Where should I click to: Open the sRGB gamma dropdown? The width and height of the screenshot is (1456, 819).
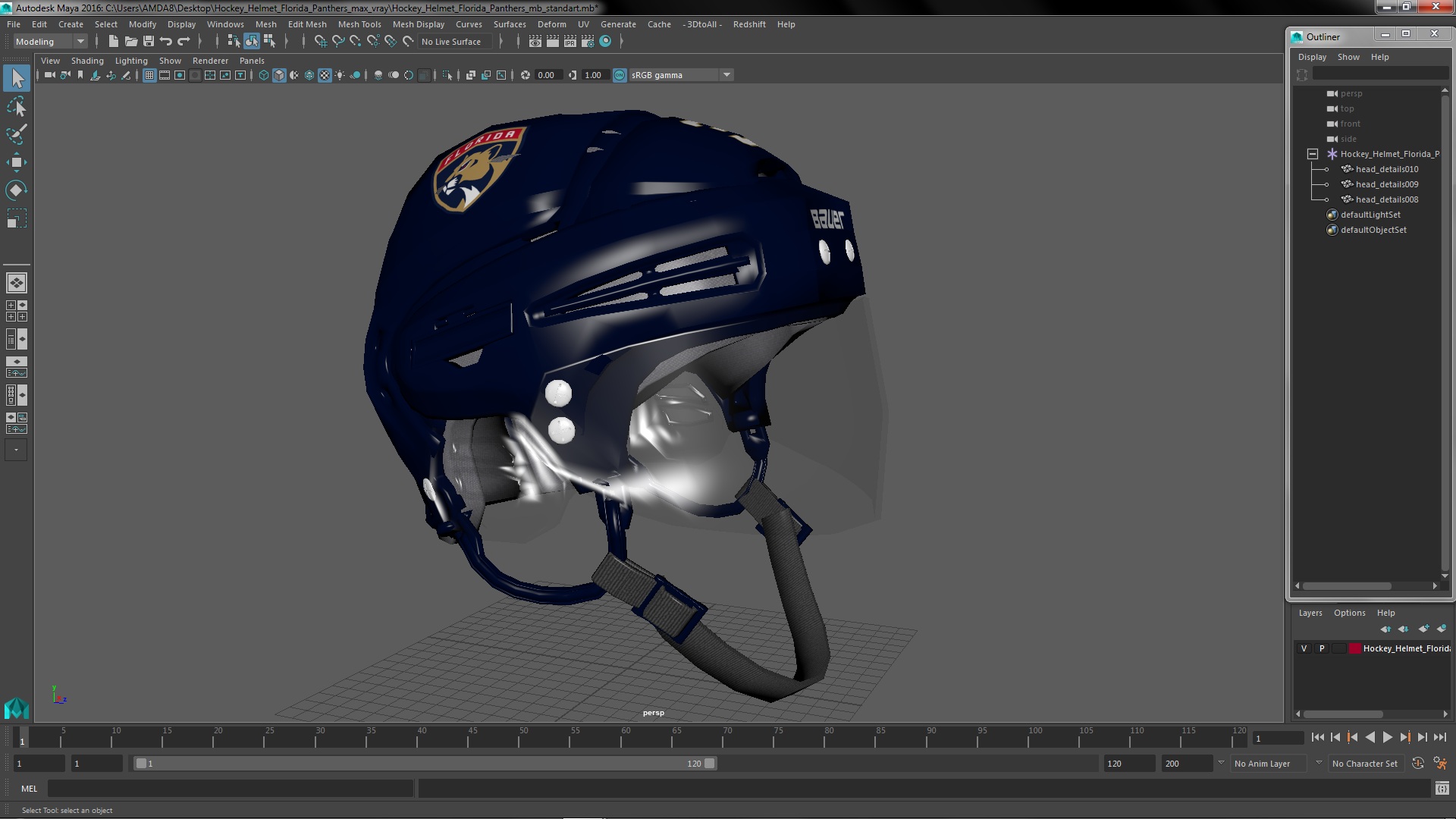(x=681, y=75)
